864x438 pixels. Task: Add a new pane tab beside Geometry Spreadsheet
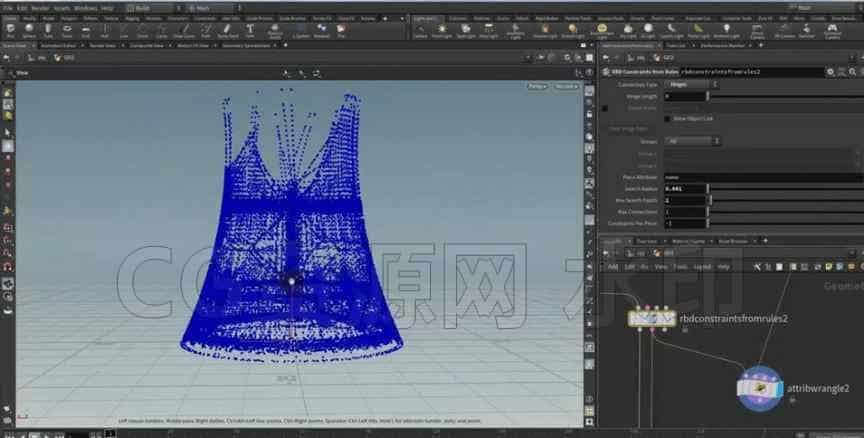285,46
